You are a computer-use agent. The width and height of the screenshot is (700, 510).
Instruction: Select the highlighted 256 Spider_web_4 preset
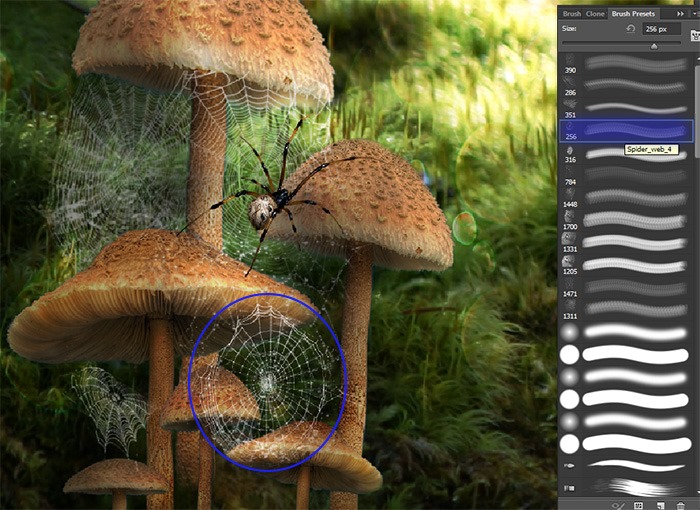[626, 131]
